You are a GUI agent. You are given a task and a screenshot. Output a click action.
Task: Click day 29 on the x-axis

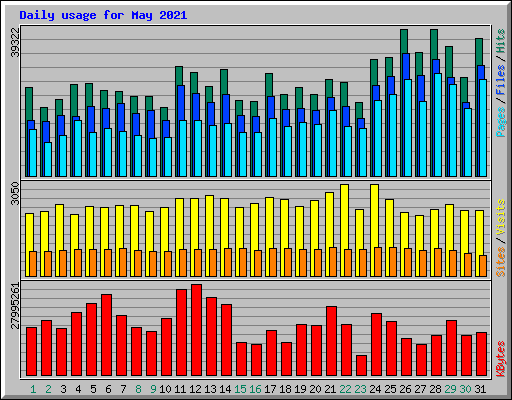[450, 389]
